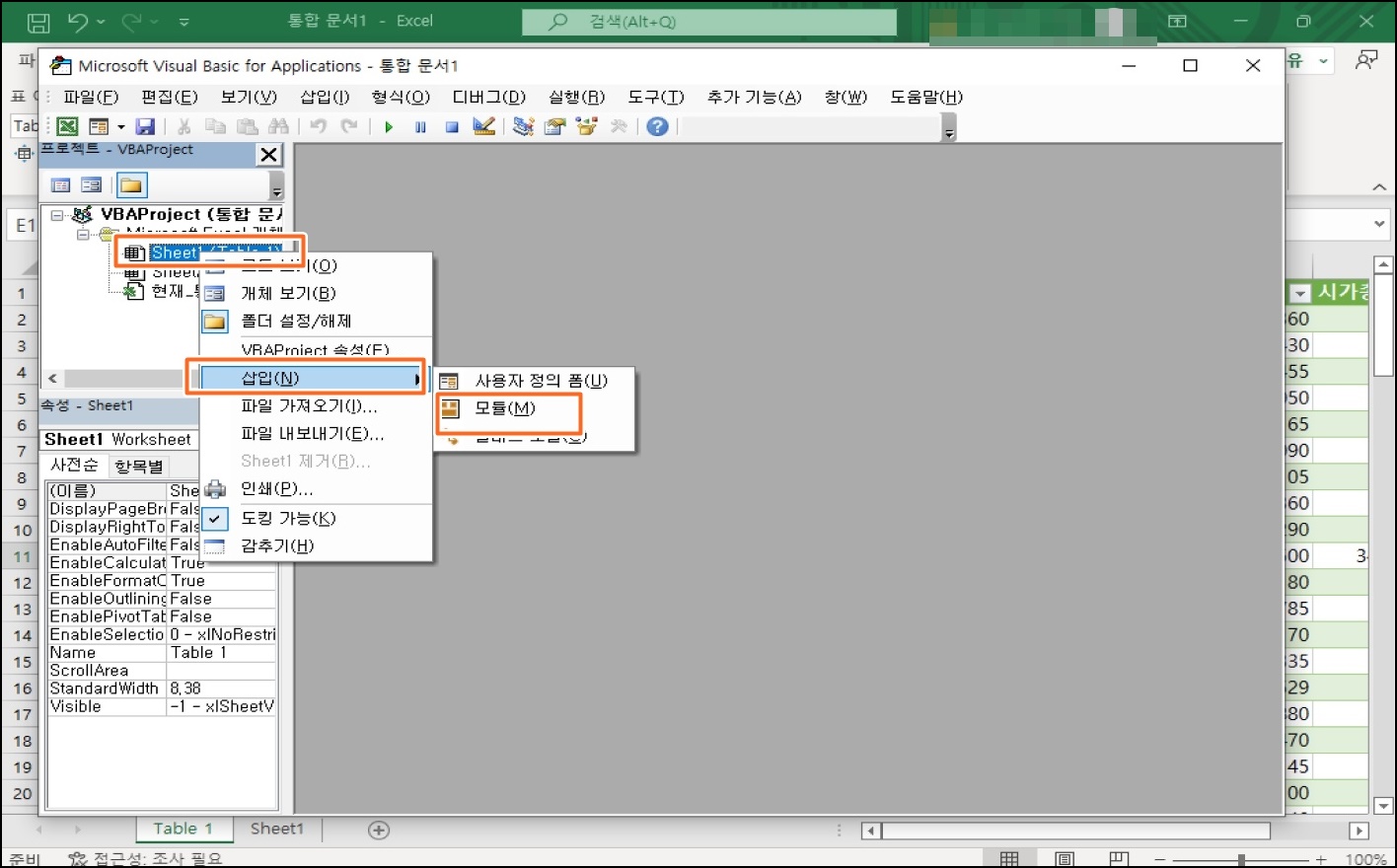1397x868 pixels.
Task: Run macro with the green play icon
Action: (x=389, y=126)
